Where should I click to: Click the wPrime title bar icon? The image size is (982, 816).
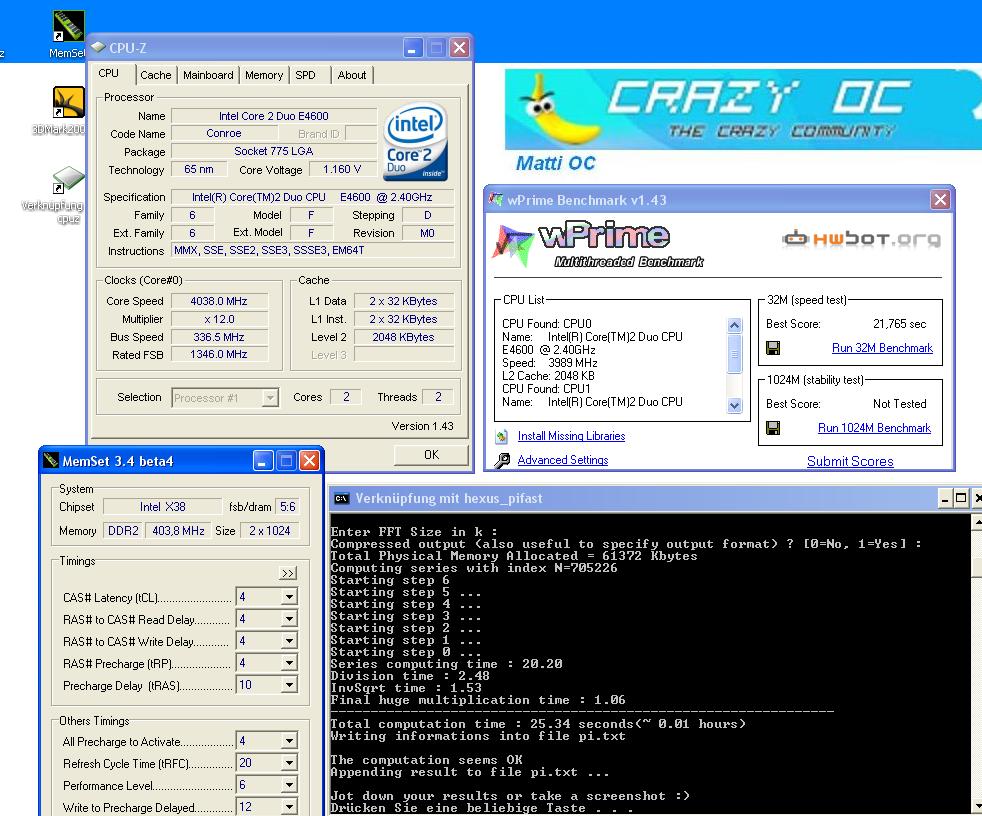[496, 200]
